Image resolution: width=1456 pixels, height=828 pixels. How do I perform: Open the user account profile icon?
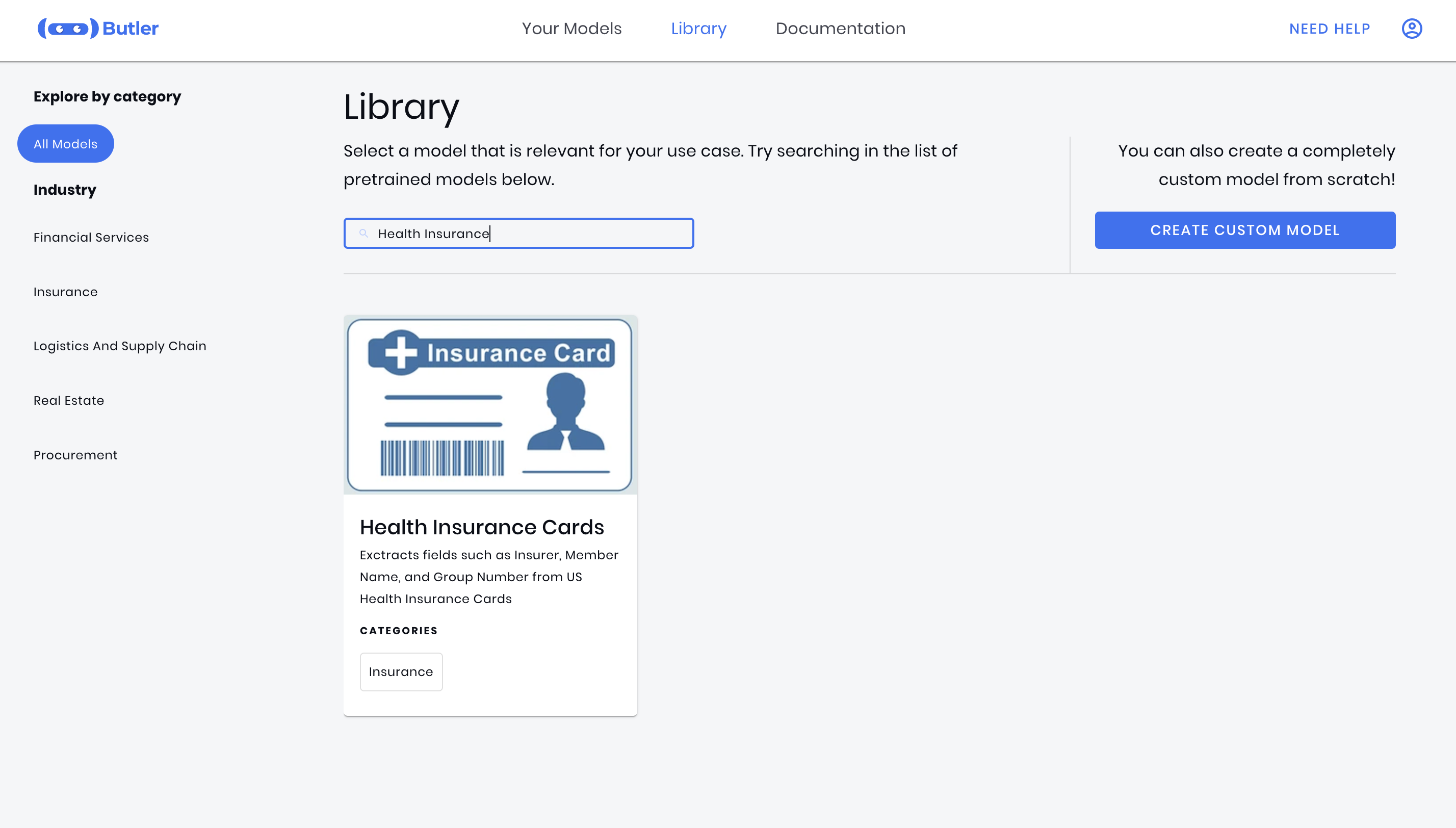[x=1411, y=29]
